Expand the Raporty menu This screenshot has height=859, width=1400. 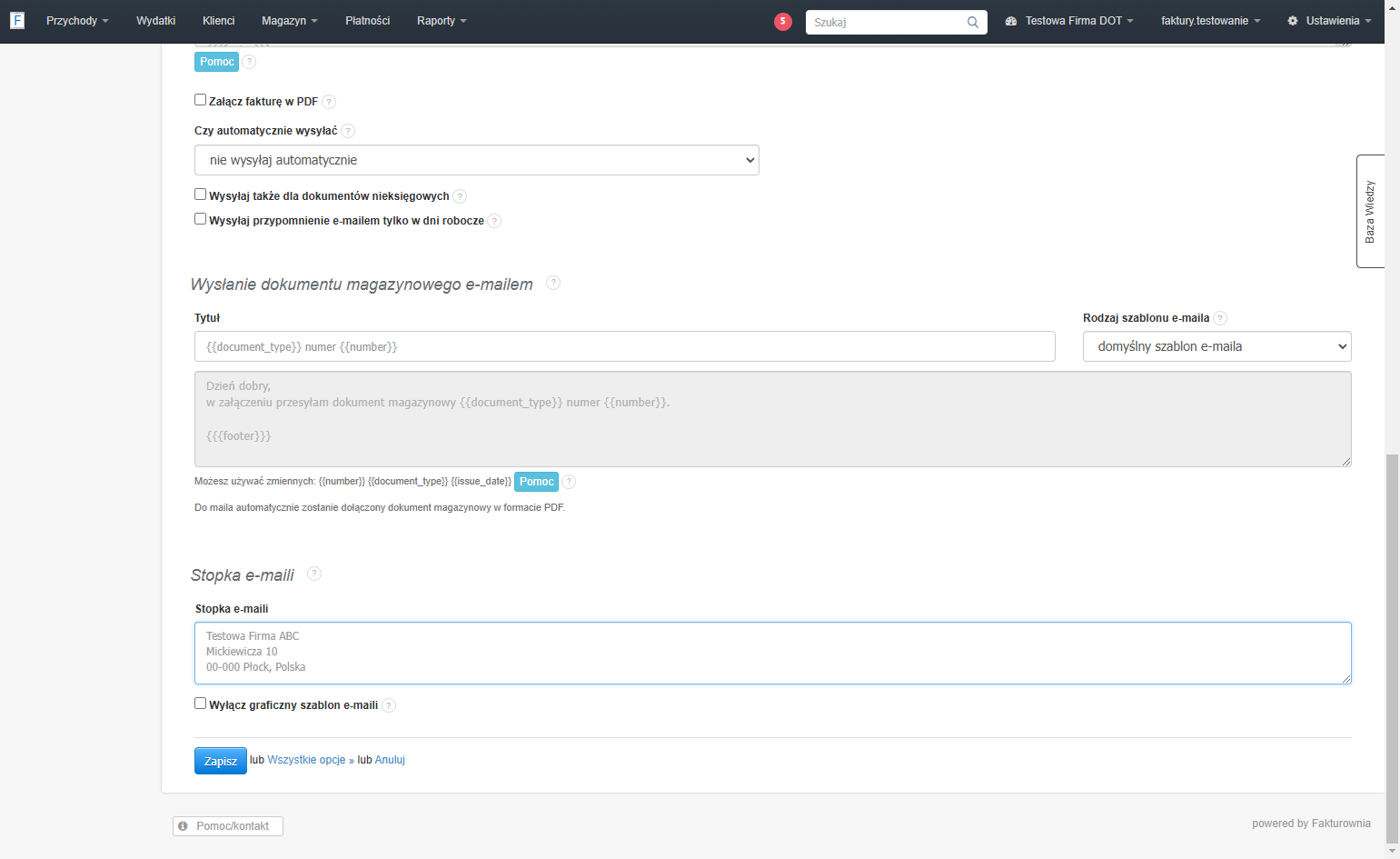click(442, 21)
